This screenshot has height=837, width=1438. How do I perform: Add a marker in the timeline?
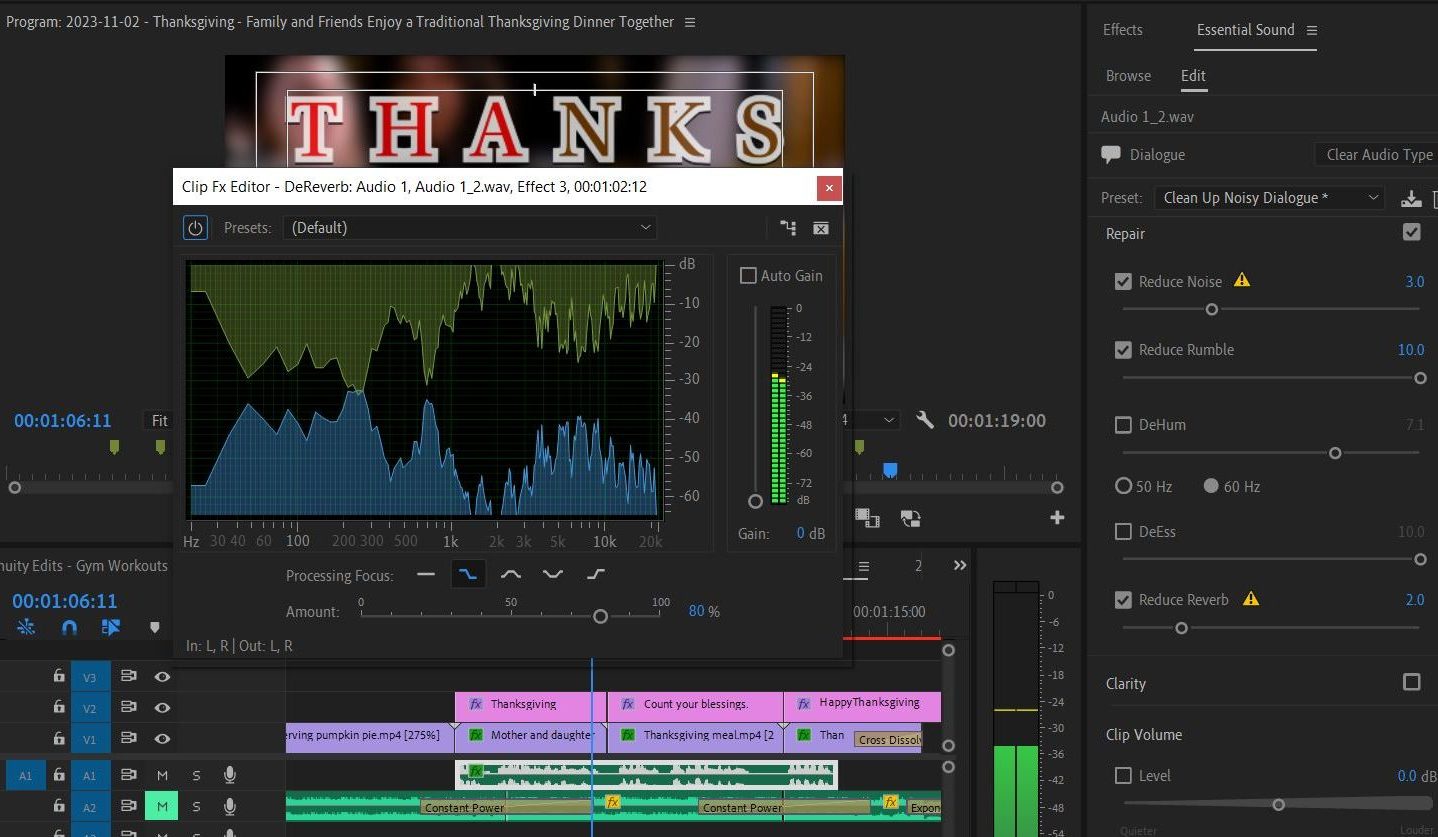tap(154, 628)
